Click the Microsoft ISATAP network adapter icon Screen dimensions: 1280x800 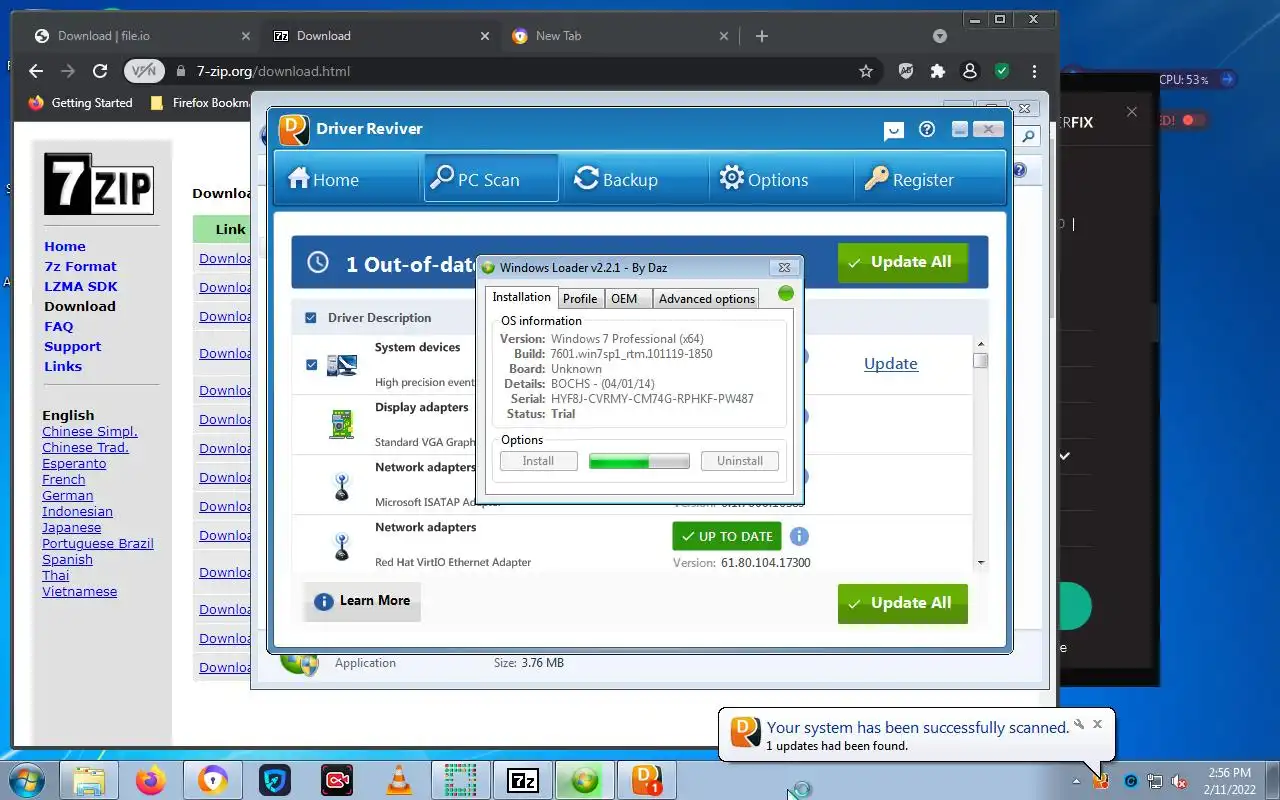(342, 485)
